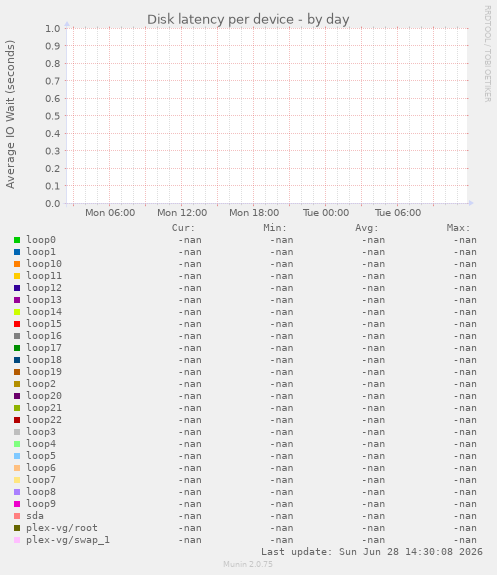Select the loop14 legend label
Viewport: 497px width, 575px height.
click(x=44, y=312)
